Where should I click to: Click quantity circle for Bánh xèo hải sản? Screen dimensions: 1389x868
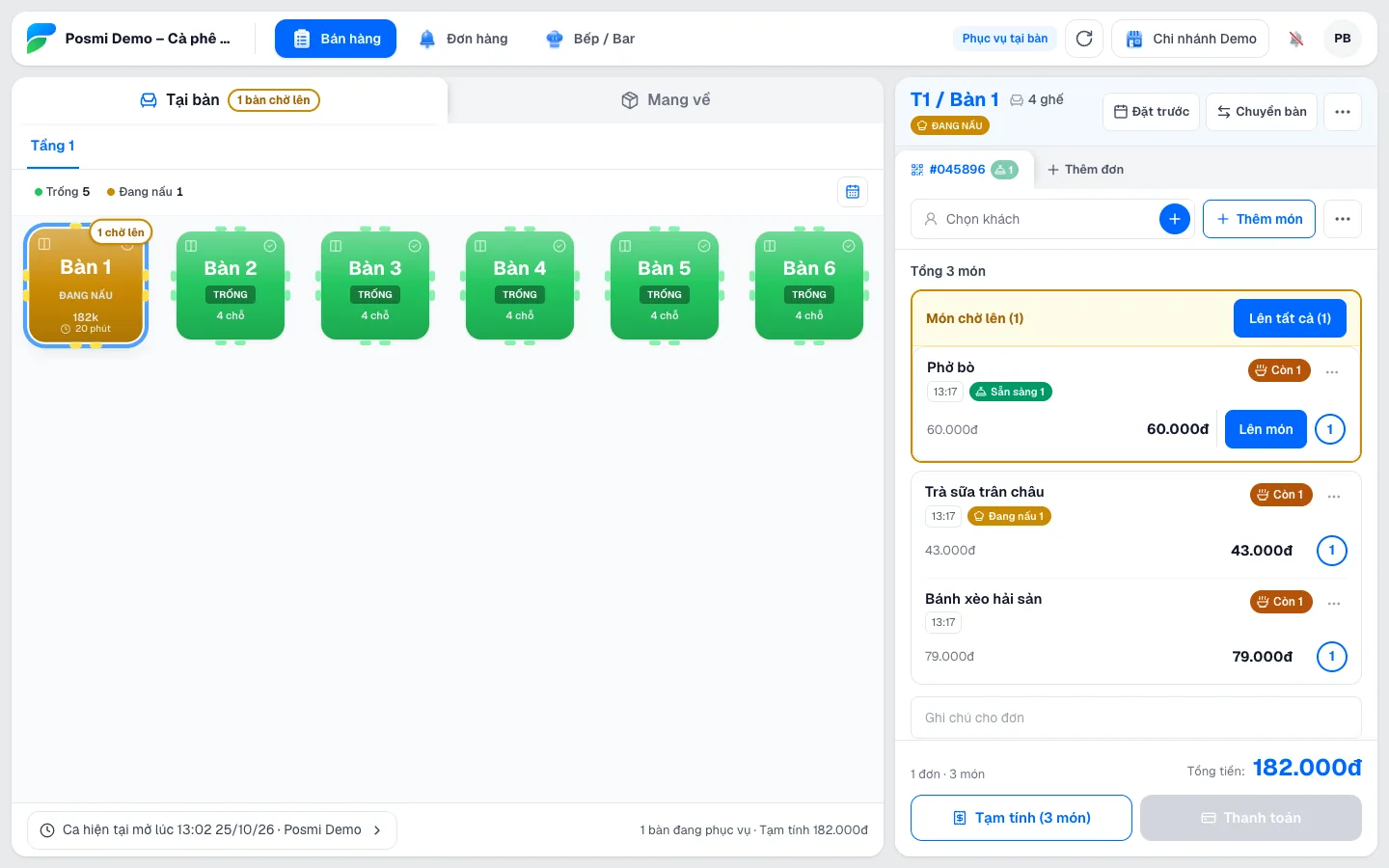(1332, 657)
